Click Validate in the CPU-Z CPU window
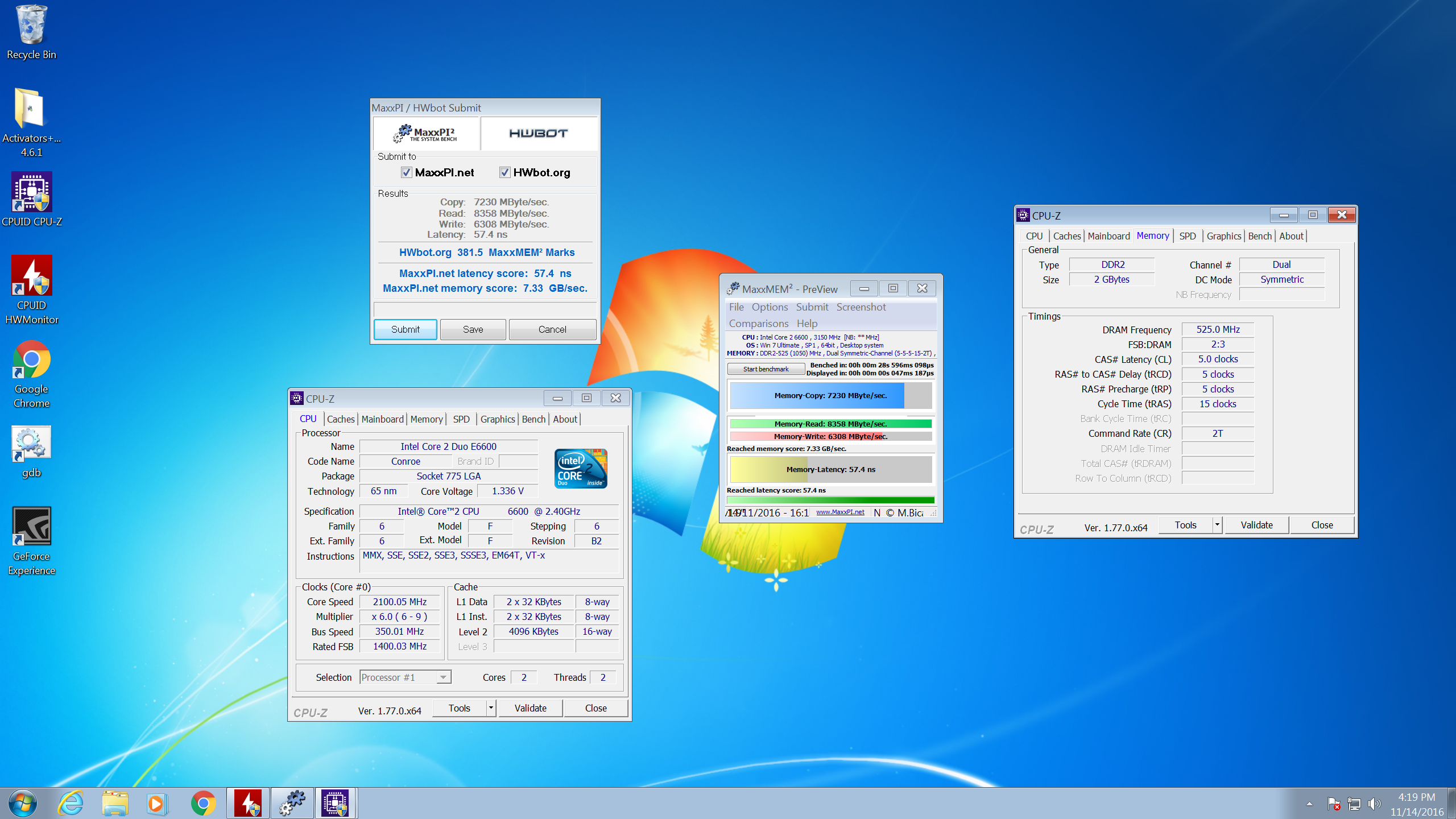Image resolution: width=1456 pixels, height=819 pixels. click(530, 708)
